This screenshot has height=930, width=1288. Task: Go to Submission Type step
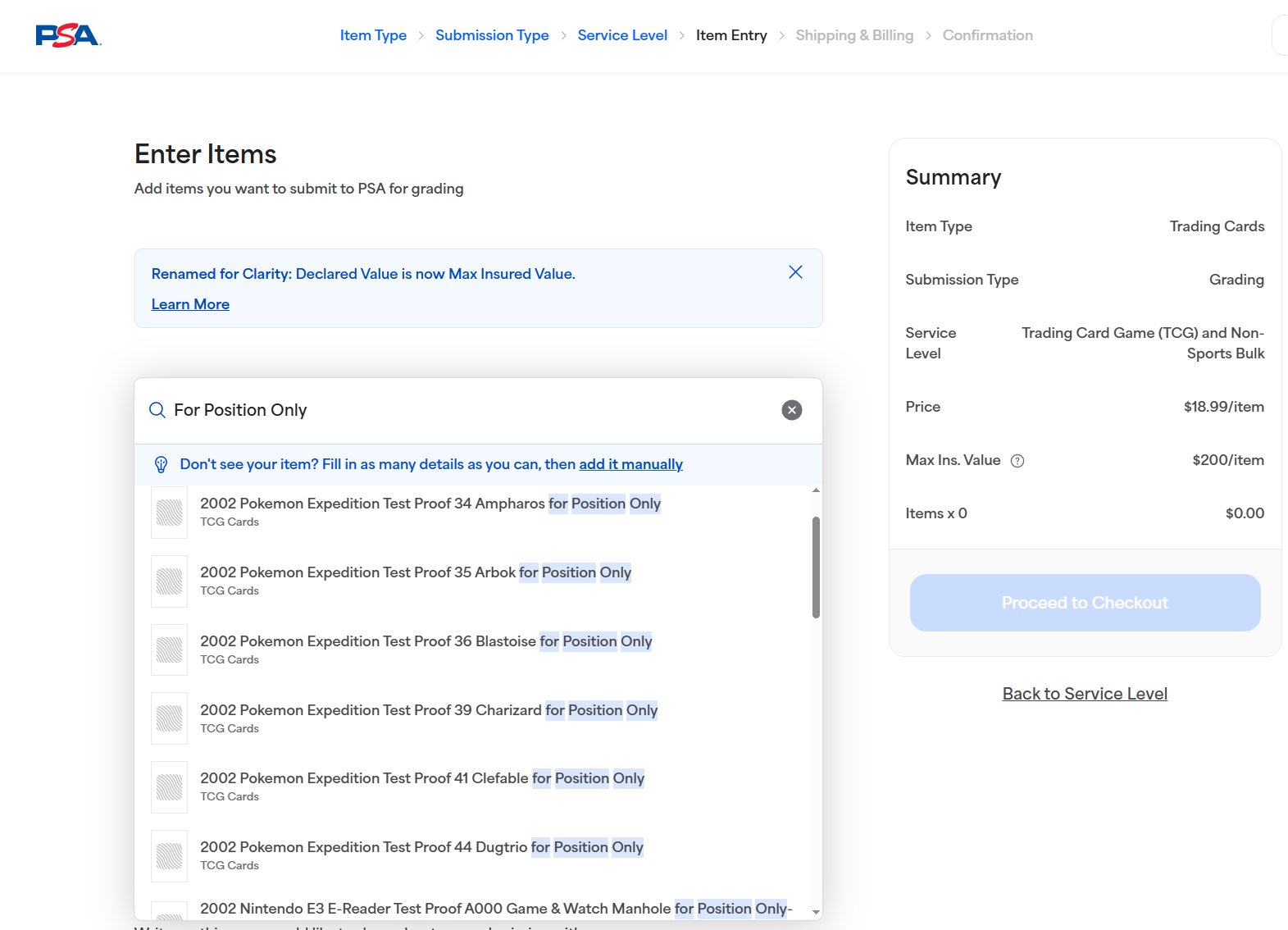[x=492, y=35]
